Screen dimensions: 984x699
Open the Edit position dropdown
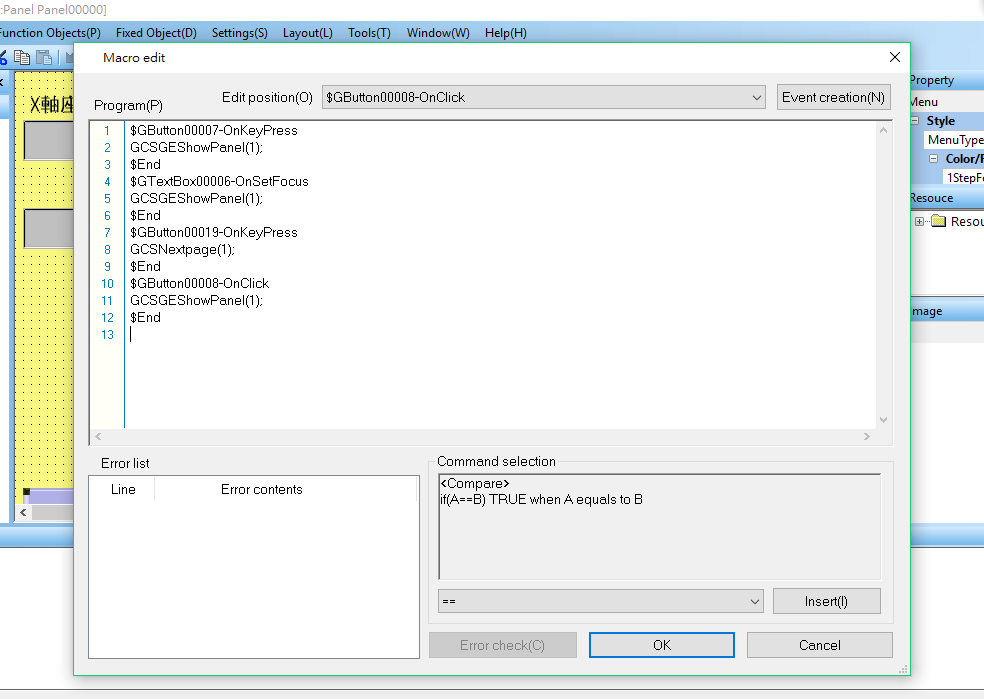tap(756, 97)
